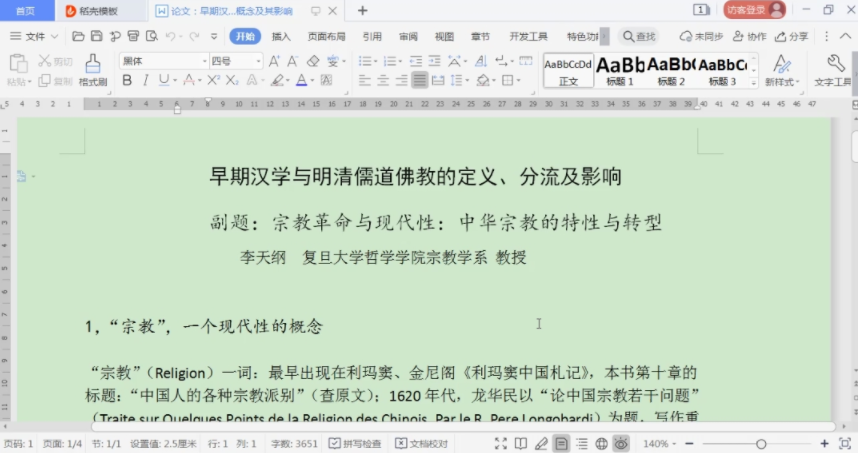
Task: Click the 未同步 sync button
Action: tap(702, 37)
